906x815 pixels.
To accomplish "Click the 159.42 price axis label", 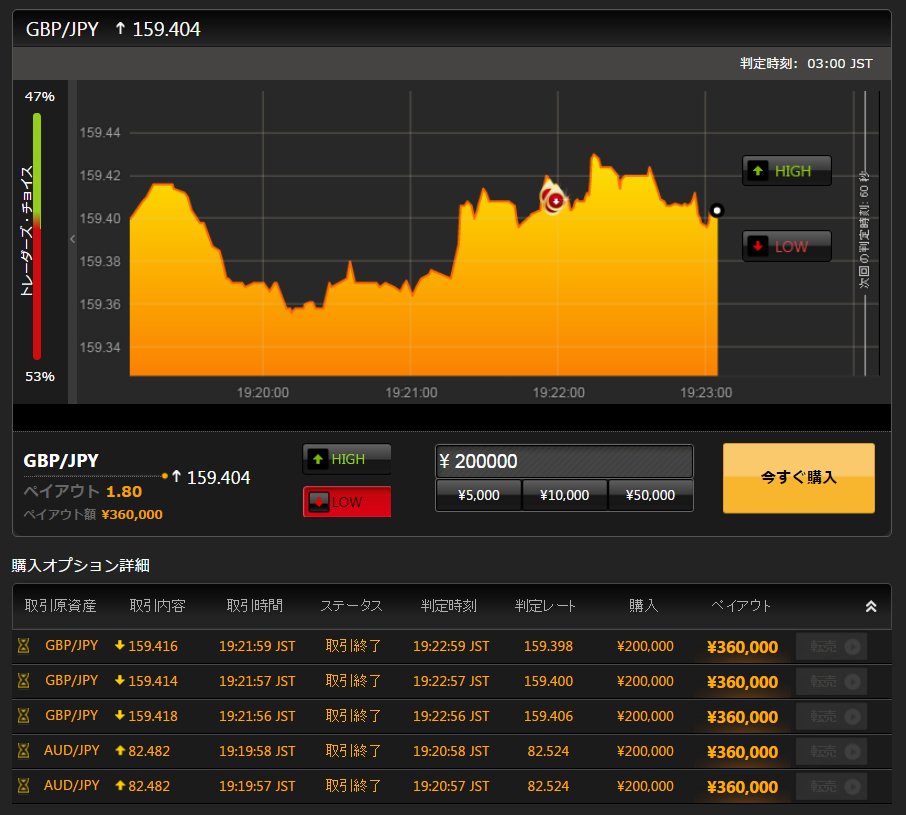I will [100, 176].
